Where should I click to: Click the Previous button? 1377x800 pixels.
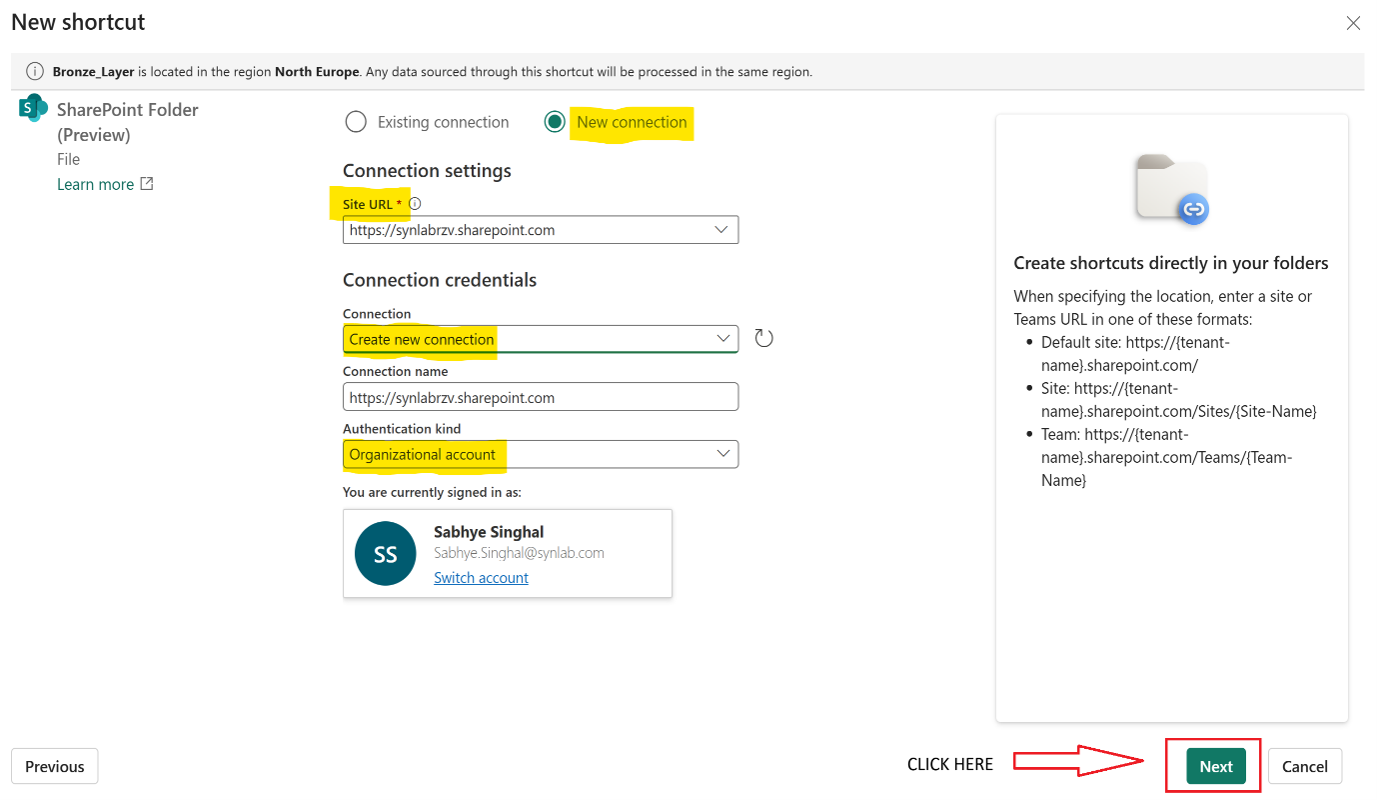[55, 766]
